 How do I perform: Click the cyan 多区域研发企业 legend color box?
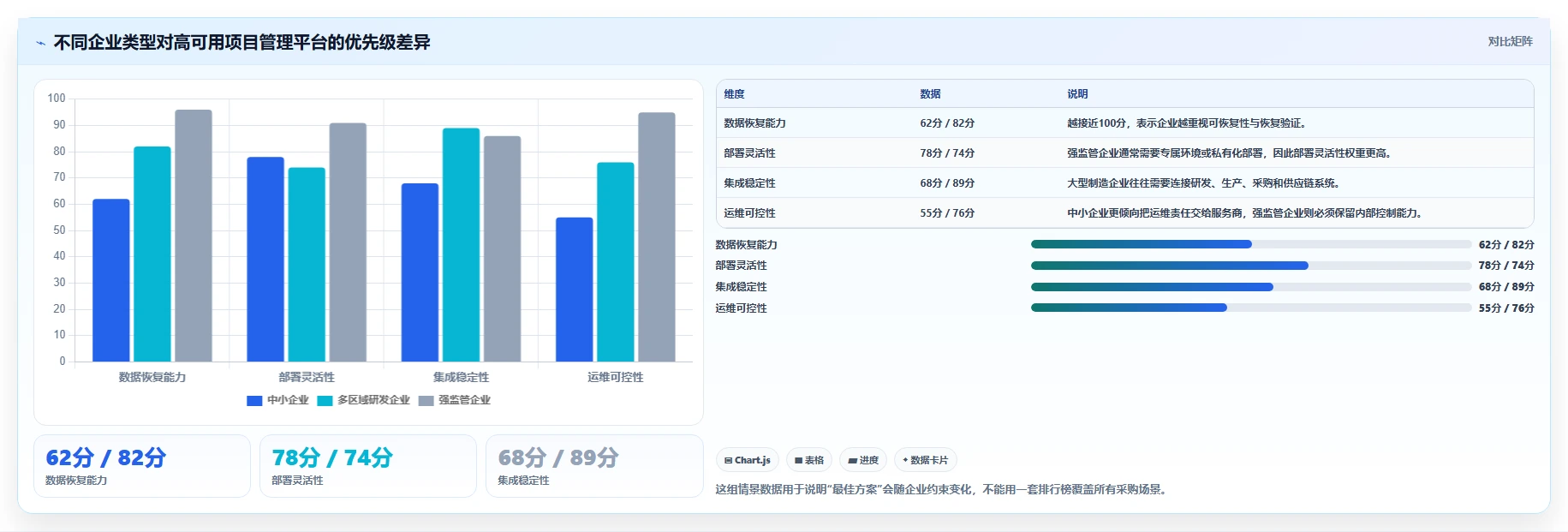click(325, 401)
